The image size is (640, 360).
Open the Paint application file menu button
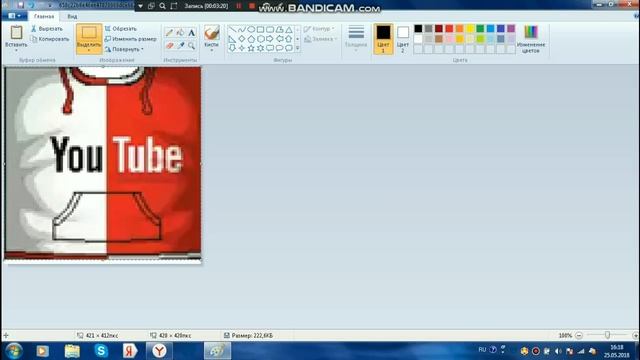[15, 16]
